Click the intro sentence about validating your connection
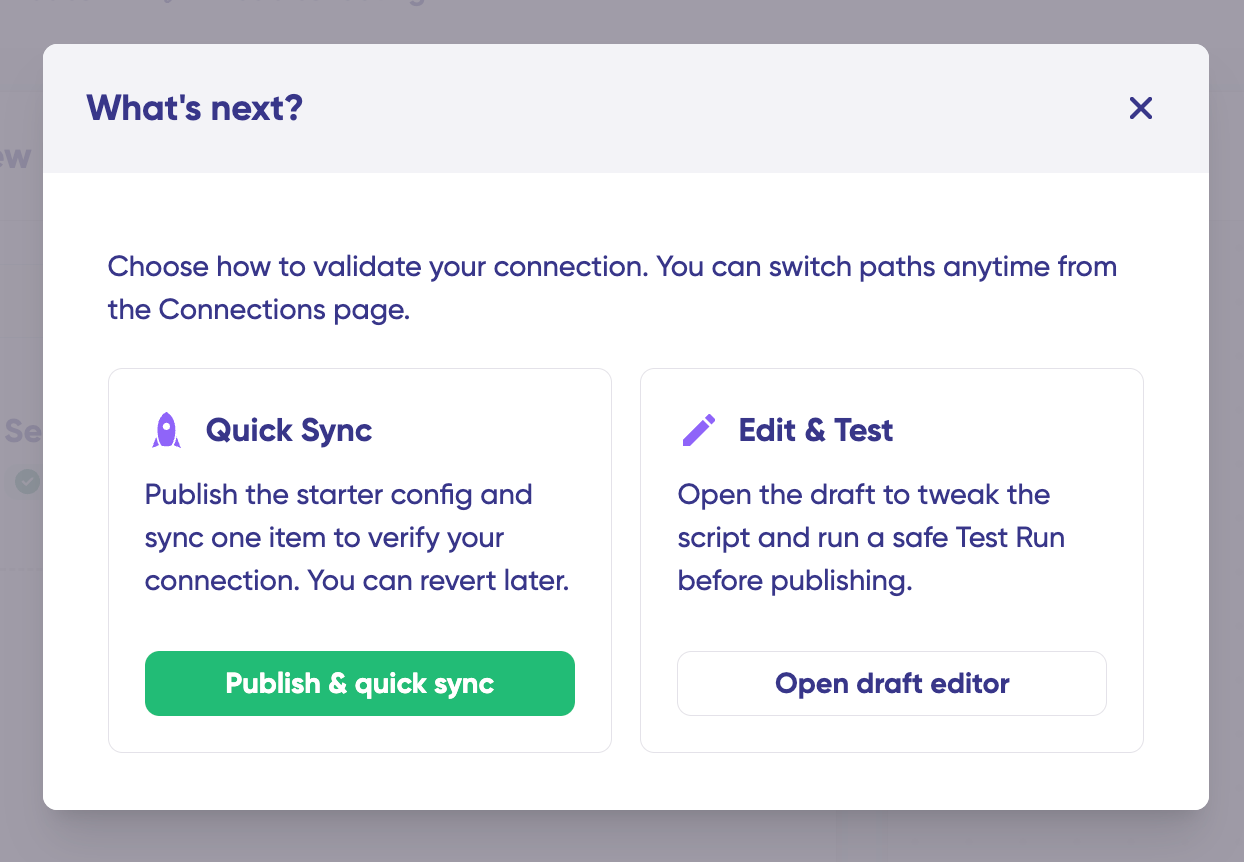The width and height of the screenshot is (1244, 862). click(x=612, y=288)
